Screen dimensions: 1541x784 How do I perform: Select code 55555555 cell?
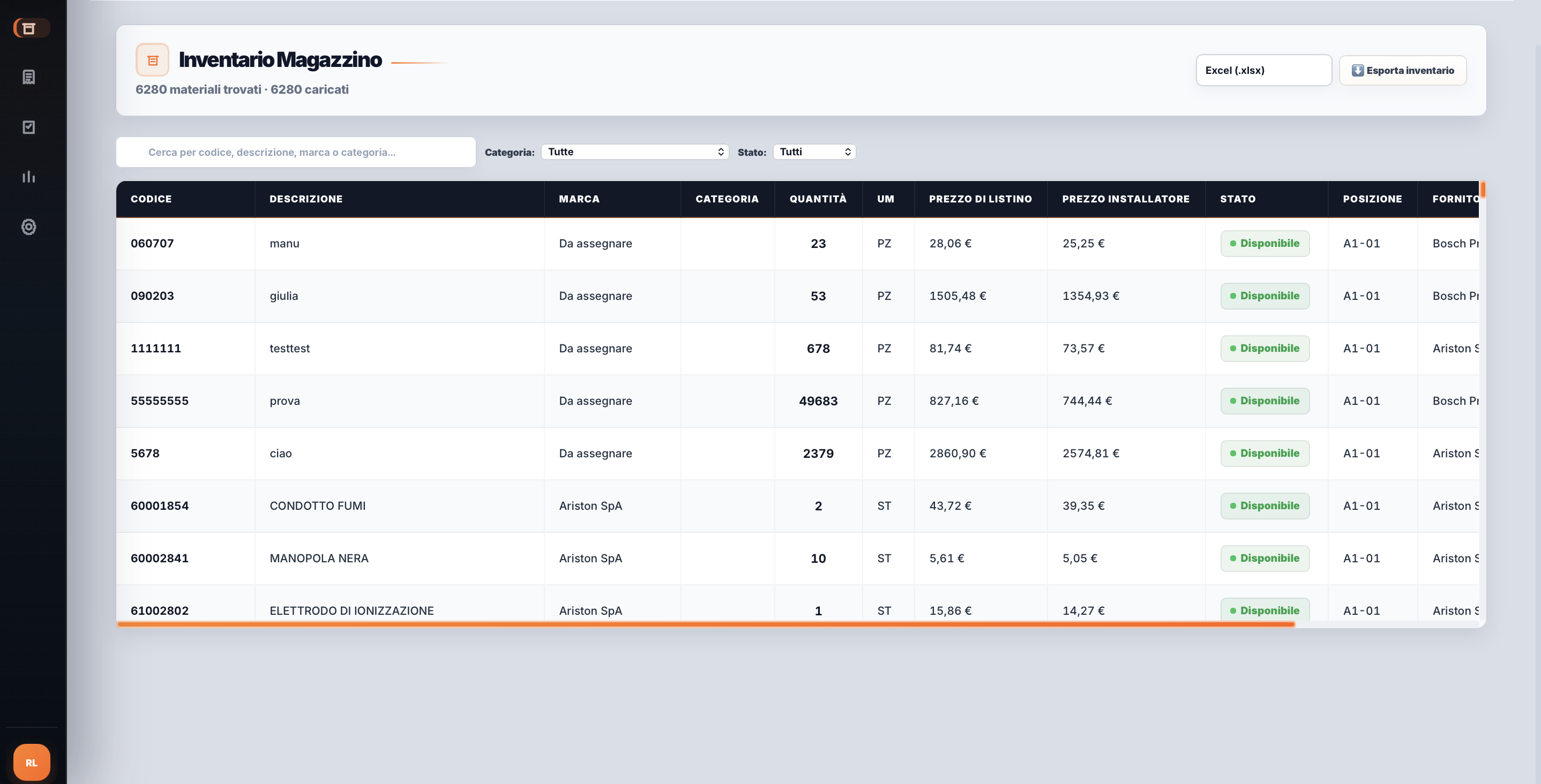point(185,401)
